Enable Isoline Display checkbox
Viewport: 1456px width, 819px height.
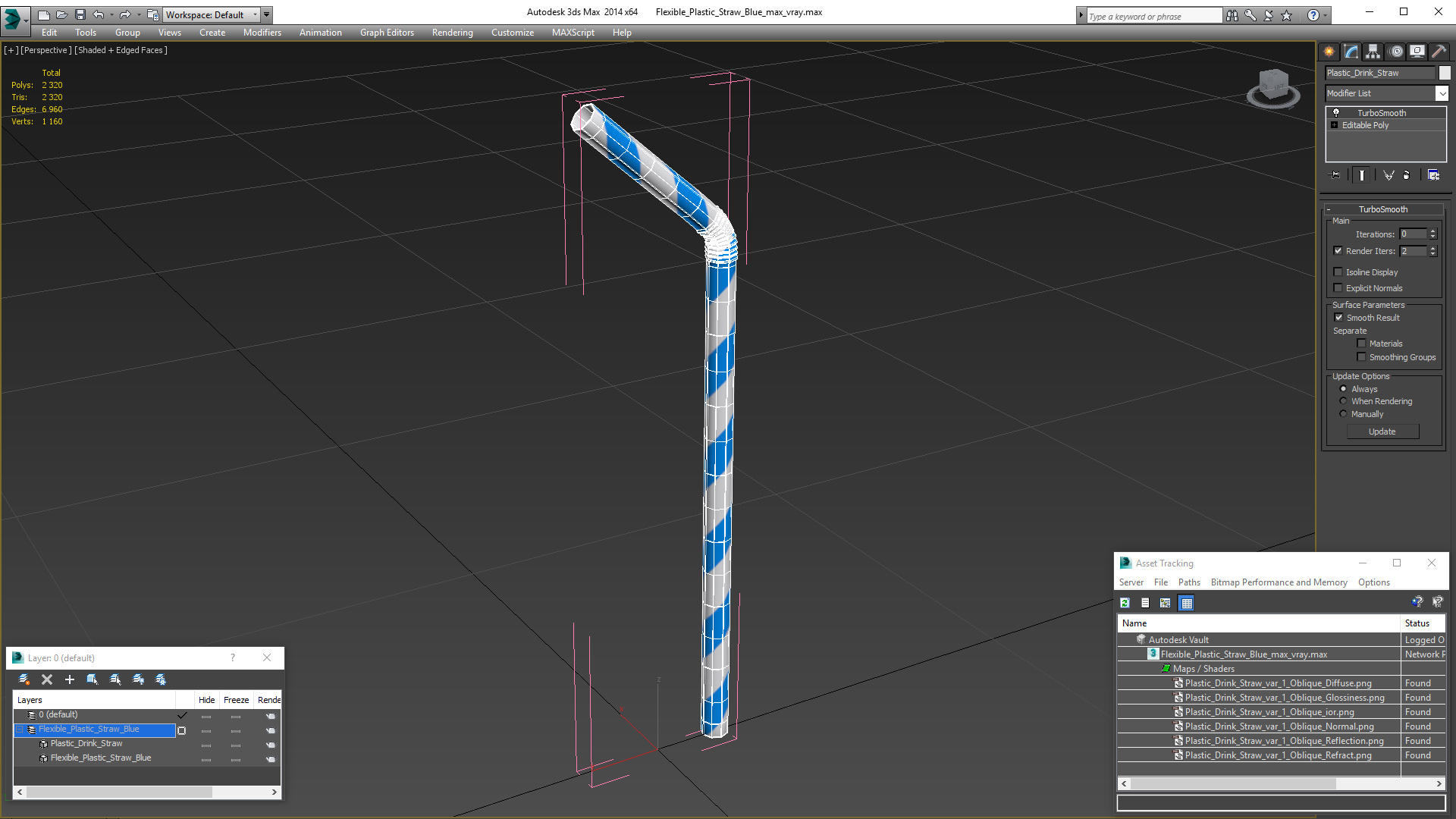coord(1338,272)
